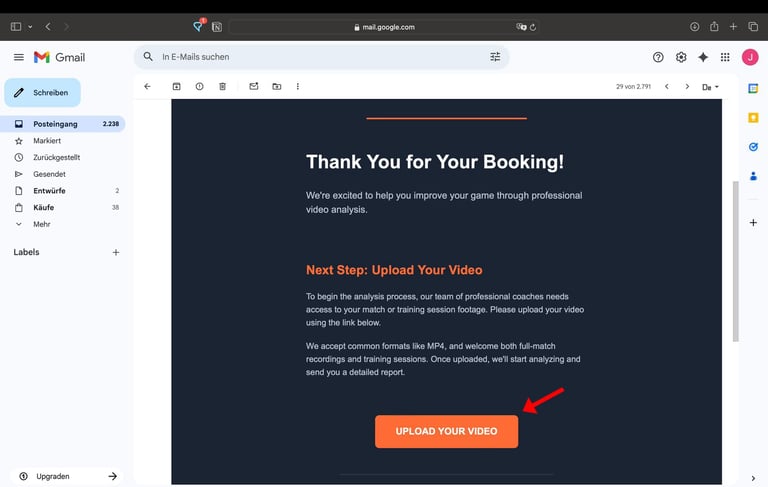
Task: Open Gemini sparkle icon in header
Action: click(x=703, y=57)
